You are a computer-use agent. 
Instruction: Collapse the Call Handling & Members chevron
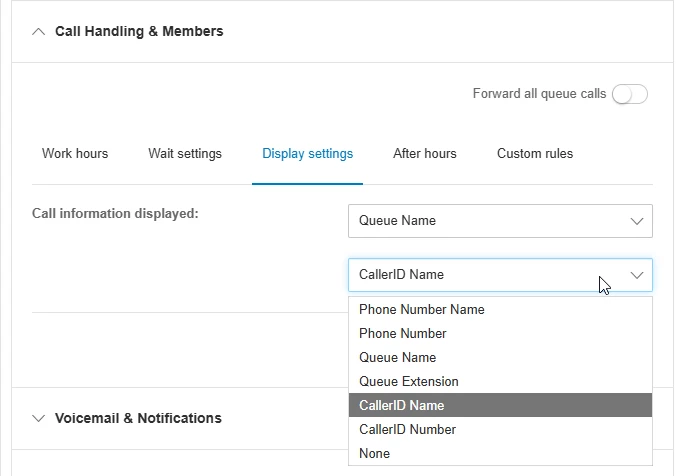point(39,31)
